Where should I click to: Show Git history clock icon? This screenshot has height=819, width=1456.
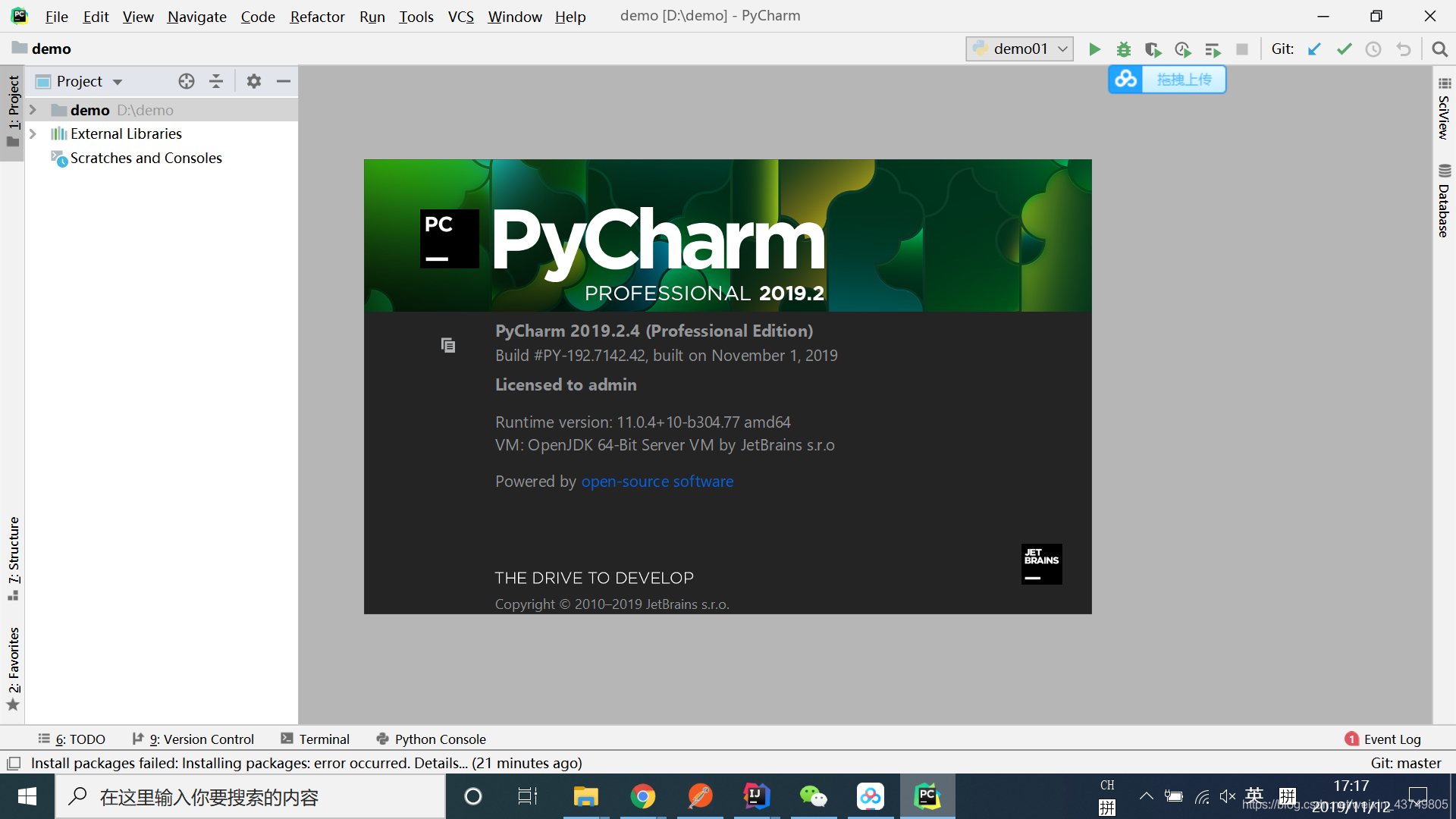(1373, 49)
